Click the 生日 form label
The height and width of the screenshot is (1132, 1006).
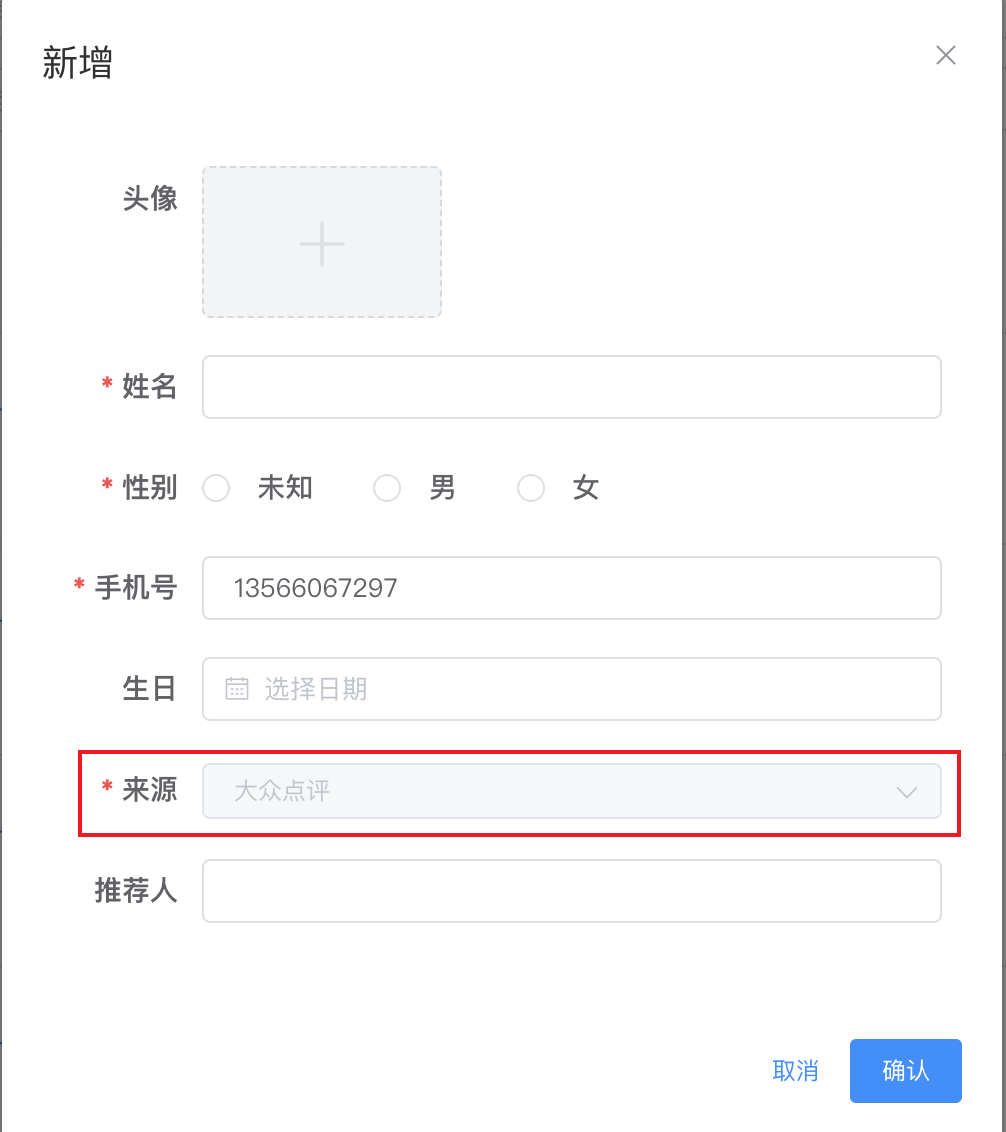coord(150,689)
